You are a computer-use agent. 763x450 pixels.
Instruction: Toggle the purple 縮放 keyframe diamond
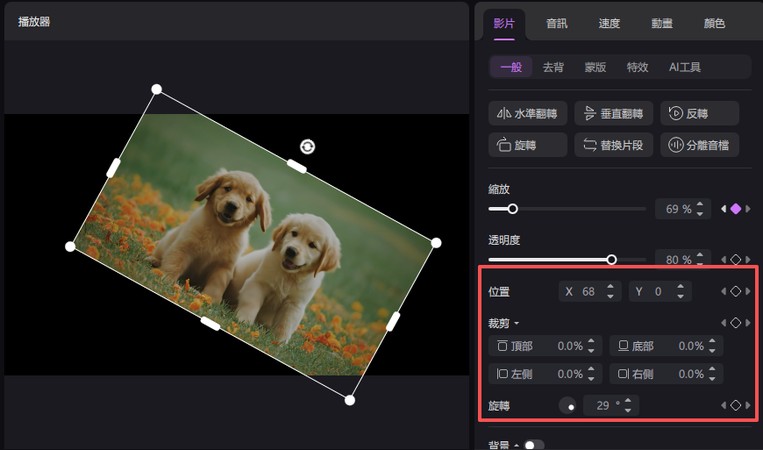pyautogui.click(x=736, y=209)
